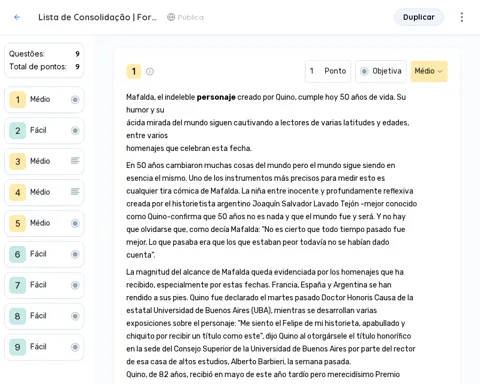Click the title Lista de Consolidação
Screen dimensions: 480x384
coord(97,17)
